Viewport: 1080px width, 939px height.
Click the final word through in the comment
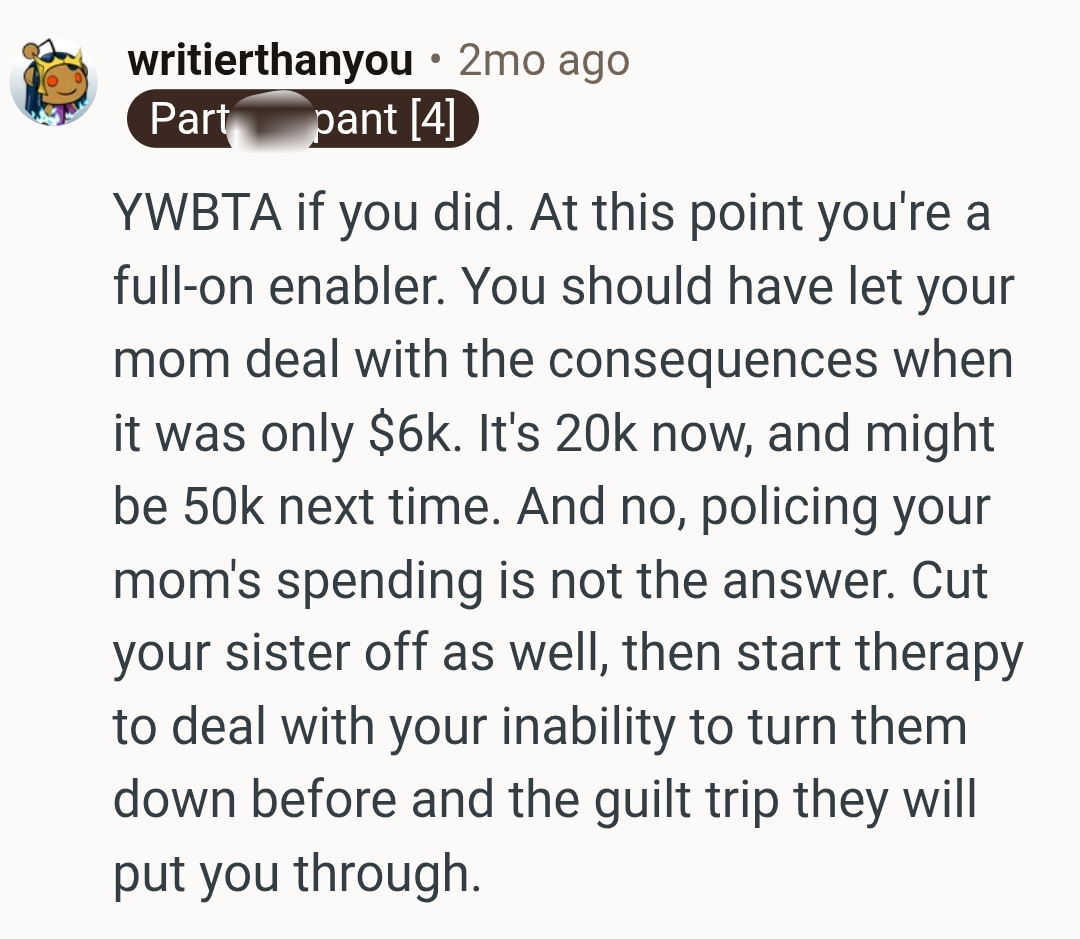pos(387,875)
